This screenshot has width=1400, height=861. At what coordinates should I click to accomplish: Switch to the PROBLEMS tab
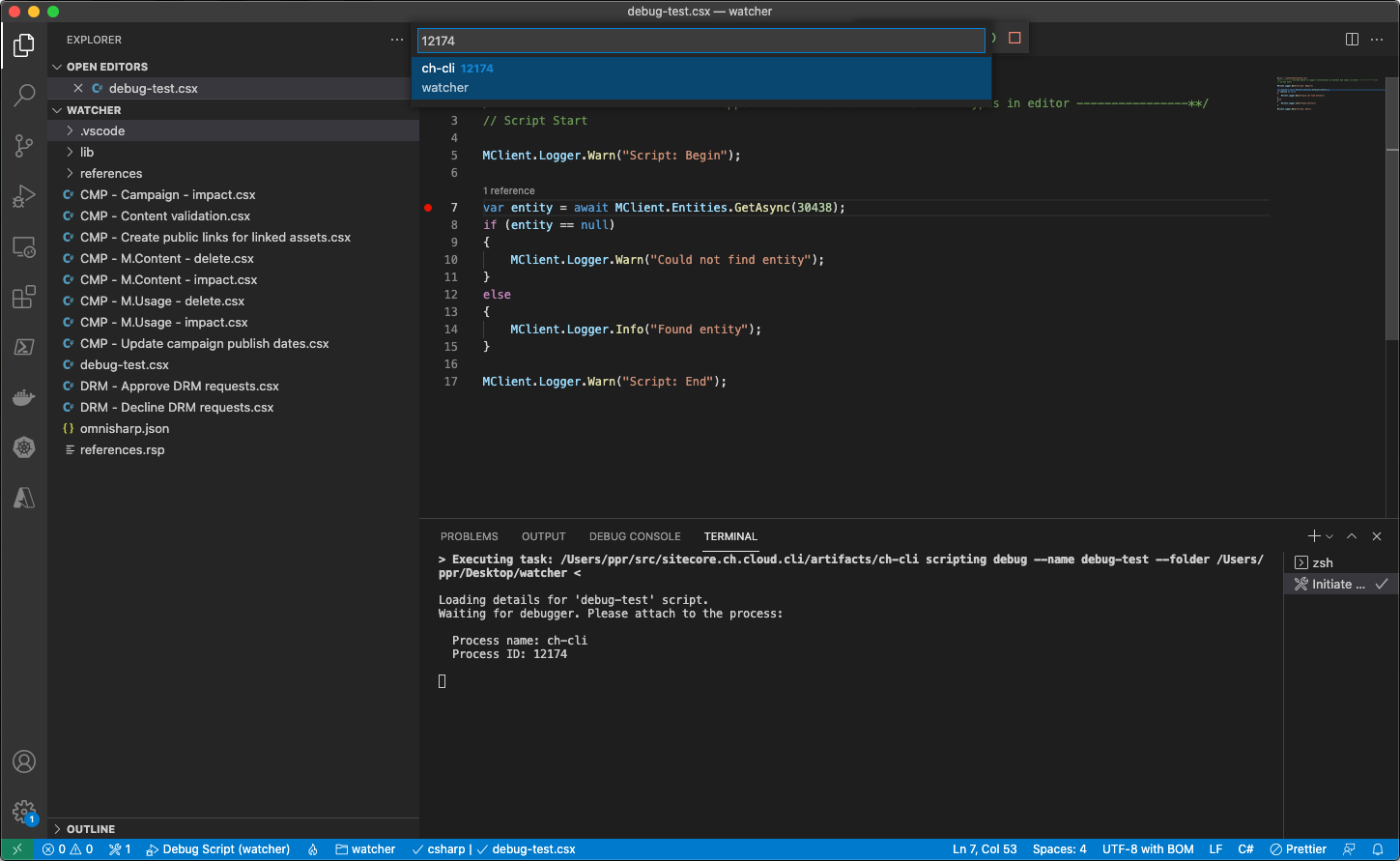tap(469, 536)
